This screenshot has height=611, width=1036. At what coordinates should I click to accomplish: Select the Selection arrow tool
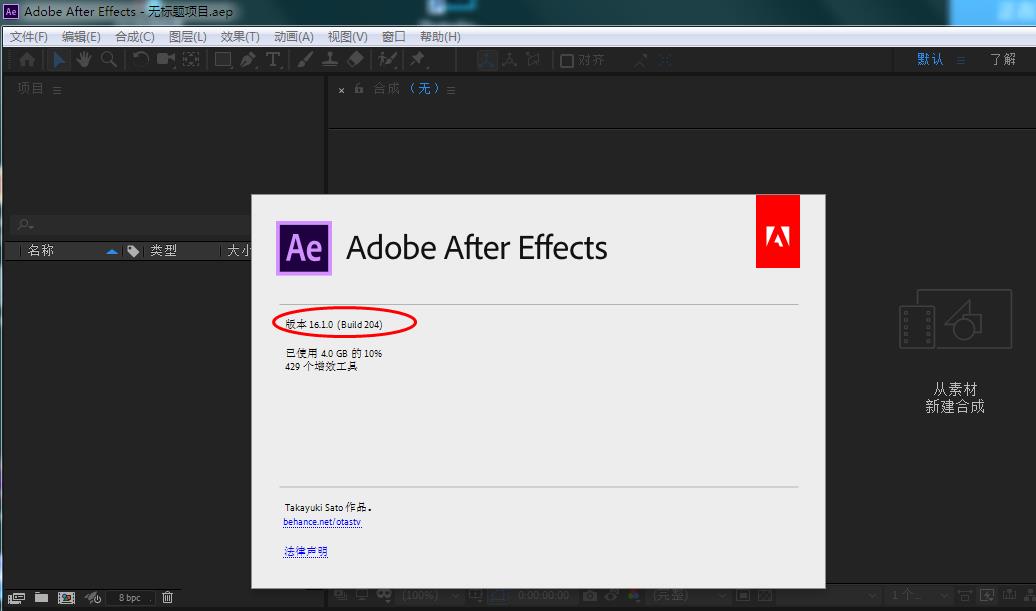(x=59, y=60)
